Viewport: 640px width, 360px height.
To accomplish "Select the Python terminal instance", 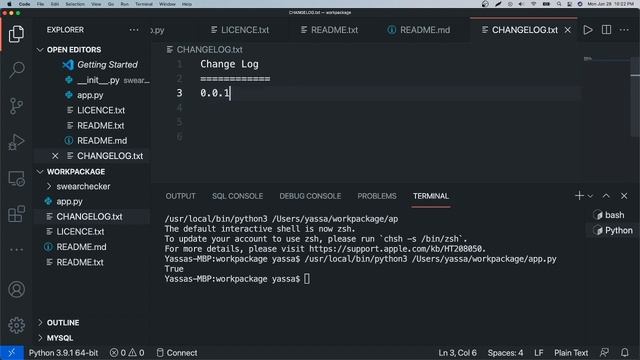I will pos(612,231).
